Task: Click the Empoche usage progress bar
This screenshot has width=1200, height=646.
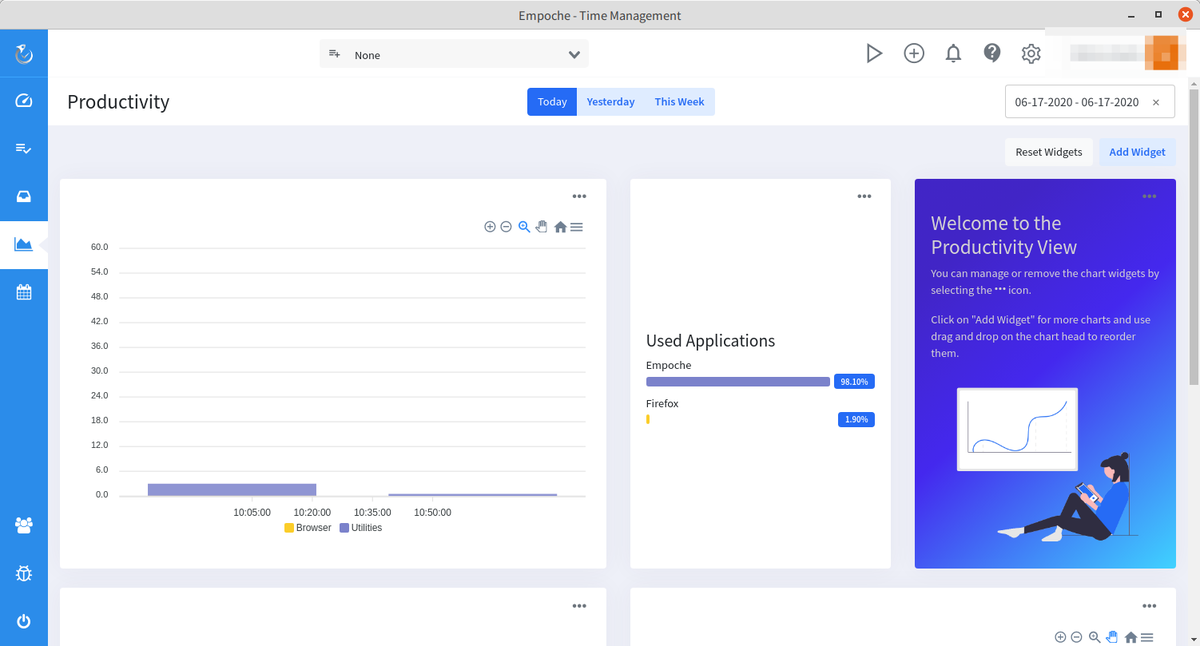Action: point(738,381)
